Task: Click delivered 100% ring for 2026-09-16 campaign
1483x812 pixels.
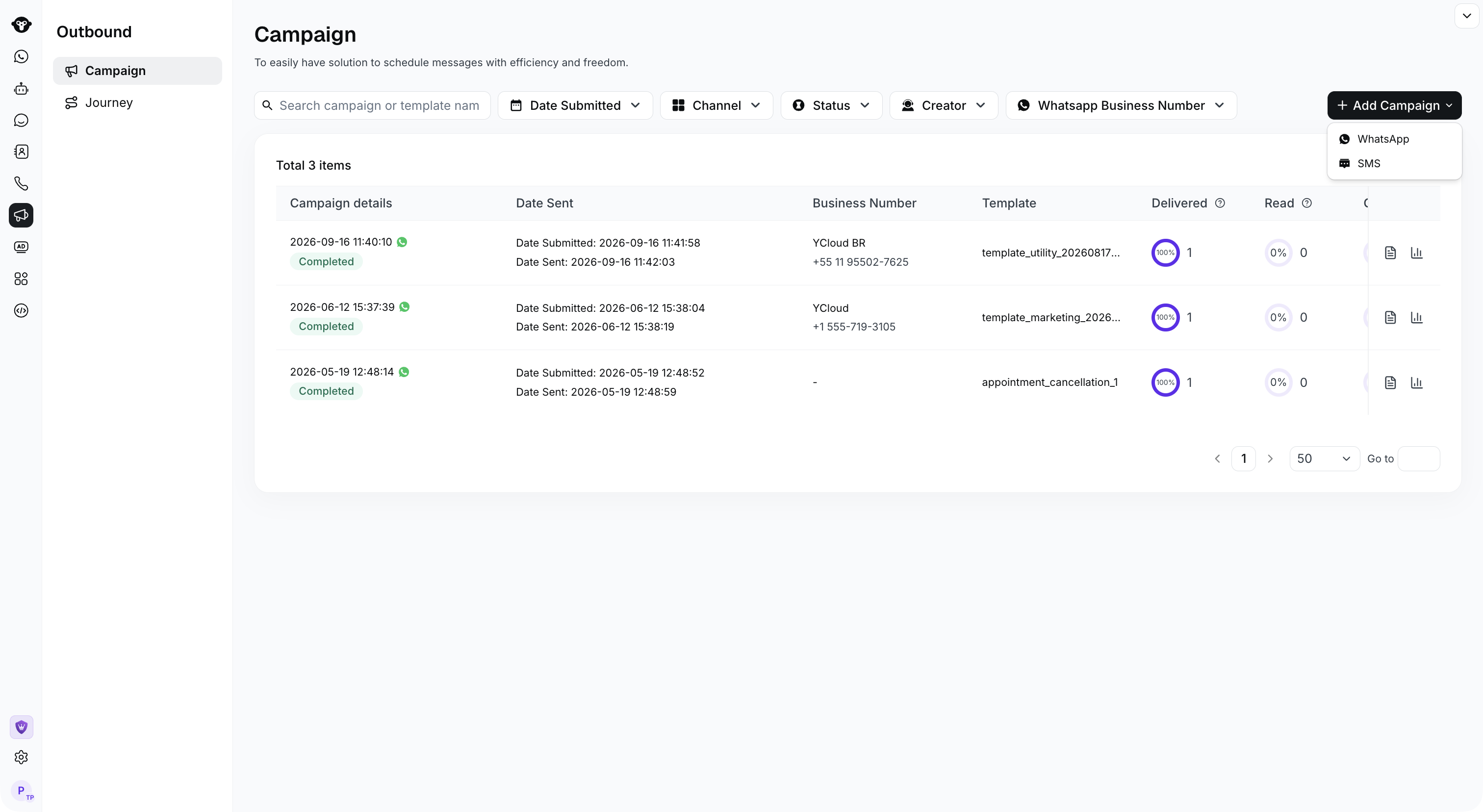Action: [1165, 253]
